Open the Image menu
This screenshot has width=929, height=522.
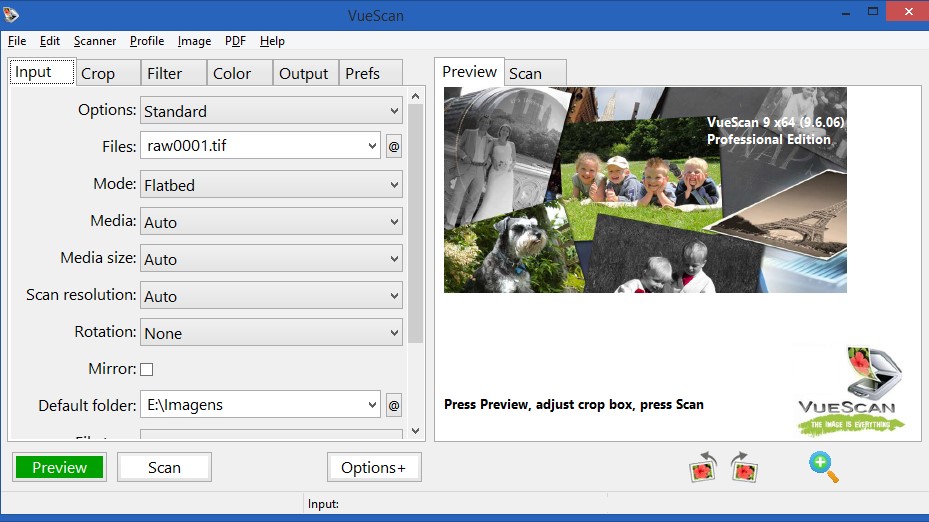[x=194, y=41]
